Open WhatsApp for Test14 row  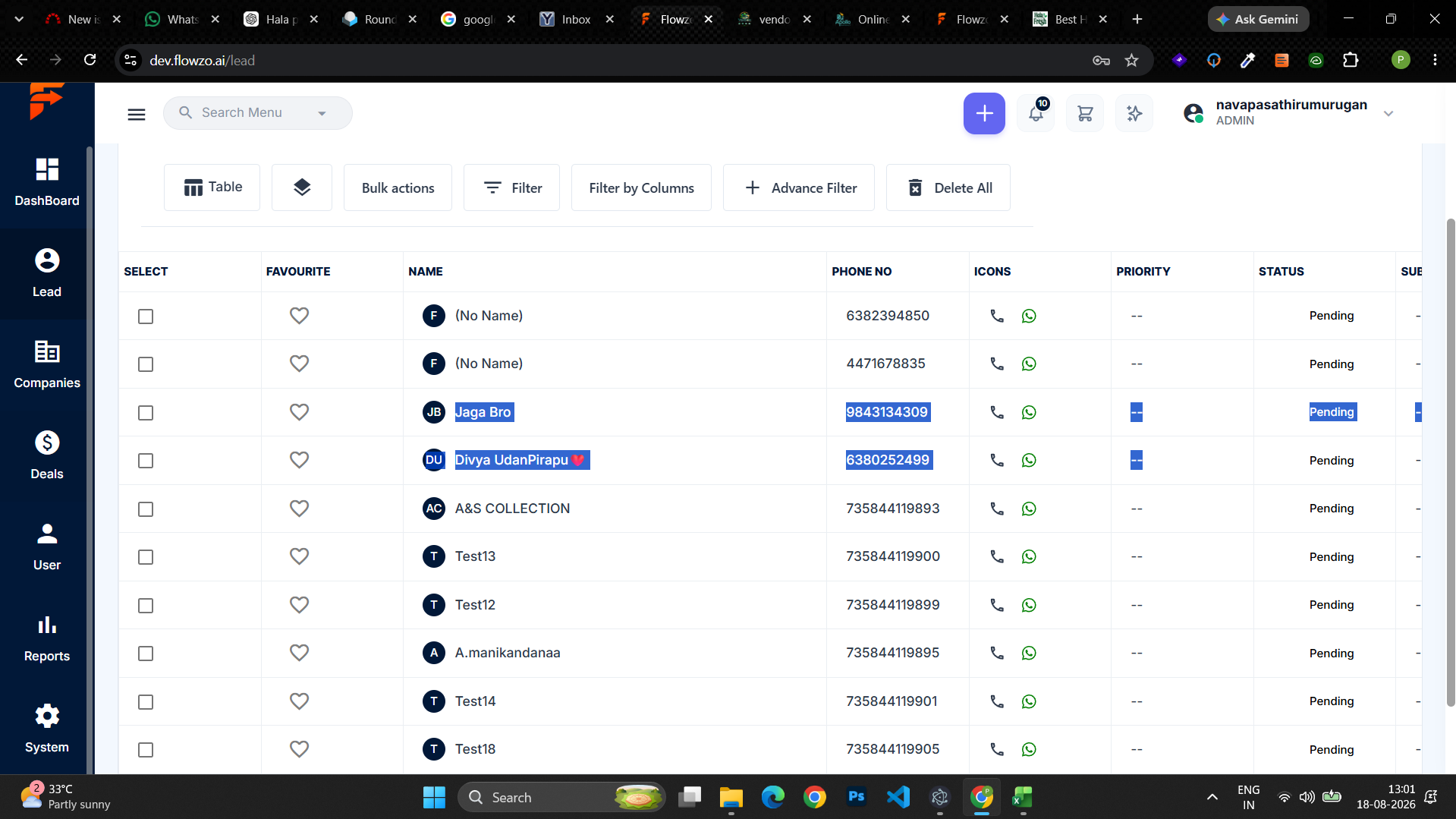tap(1029, 701)
